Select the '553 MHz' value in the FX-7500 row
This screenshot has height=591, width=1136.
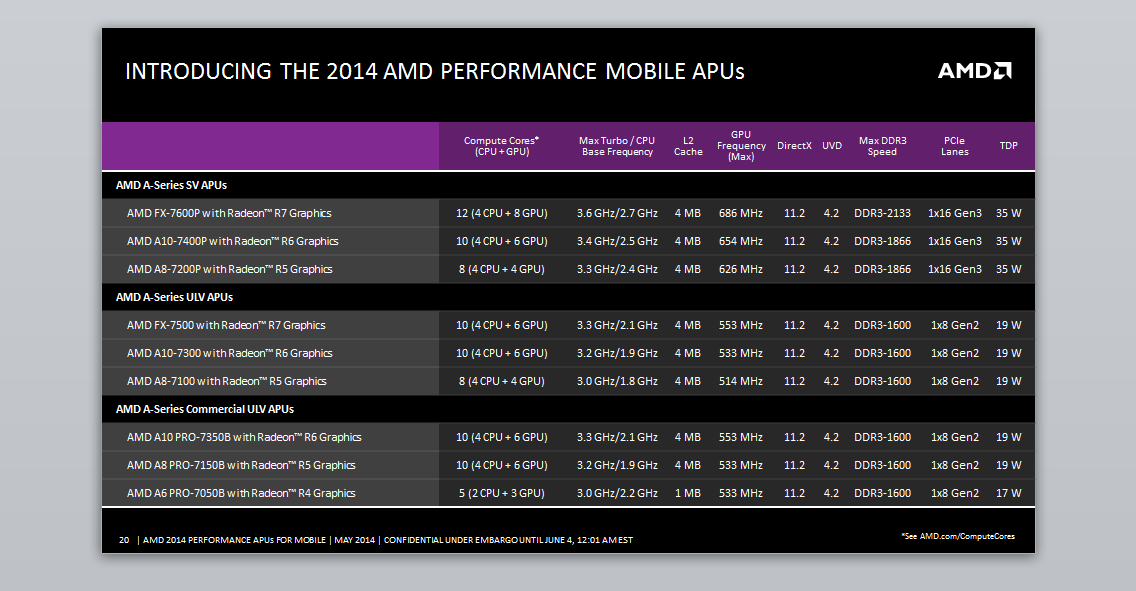point(740,325)
